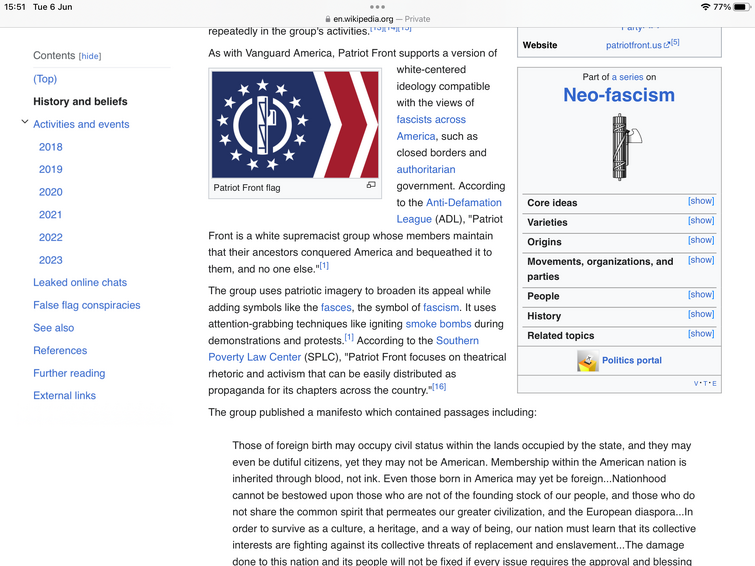Click the Politics portal ballot box icon
755x566 pixels.
(x=587, y=361)
